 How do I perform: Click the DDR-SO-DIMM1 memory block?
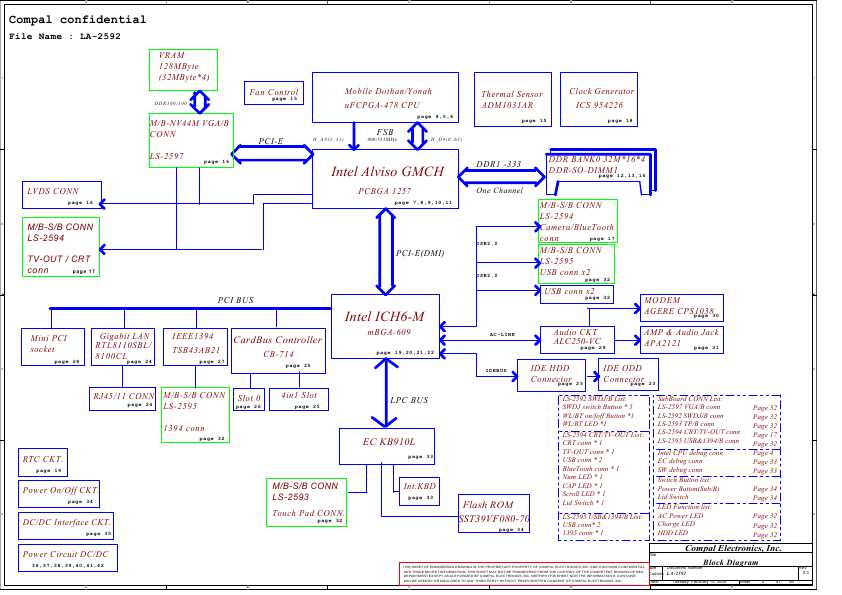point(599,173)
